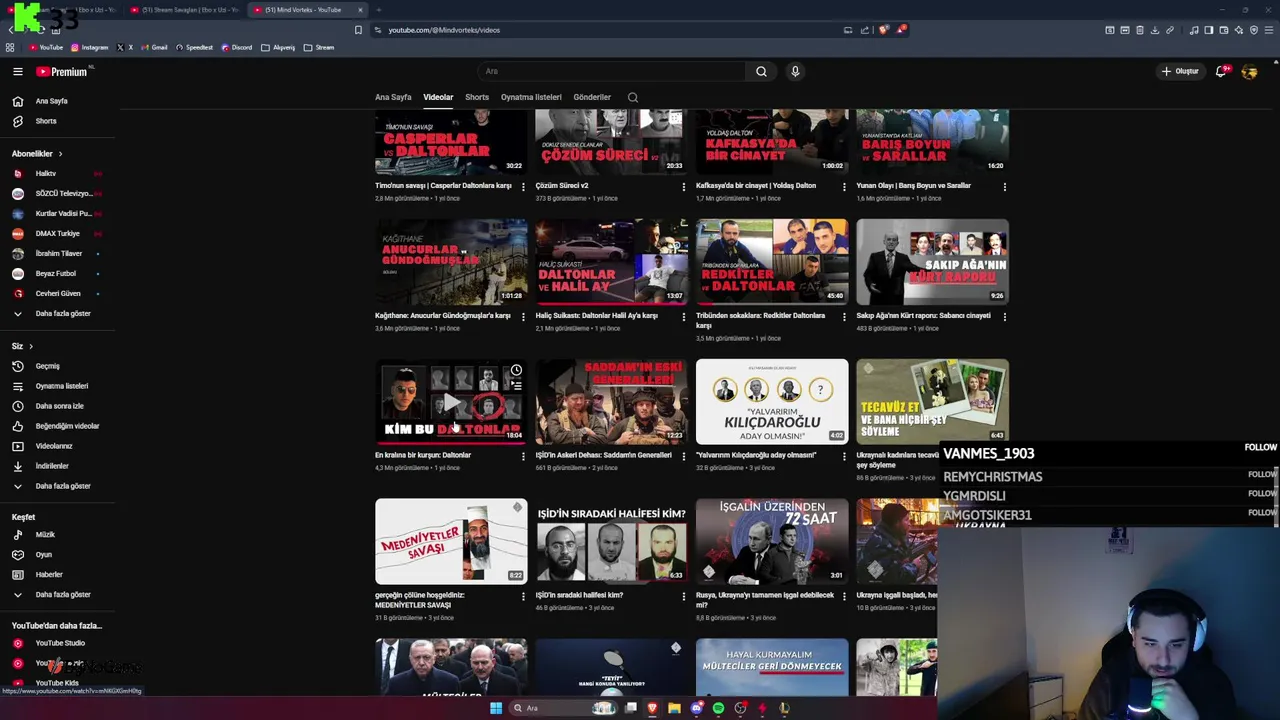
Task: Open Medeniyetler Savaşı video thumbnail
Action: 451,541
